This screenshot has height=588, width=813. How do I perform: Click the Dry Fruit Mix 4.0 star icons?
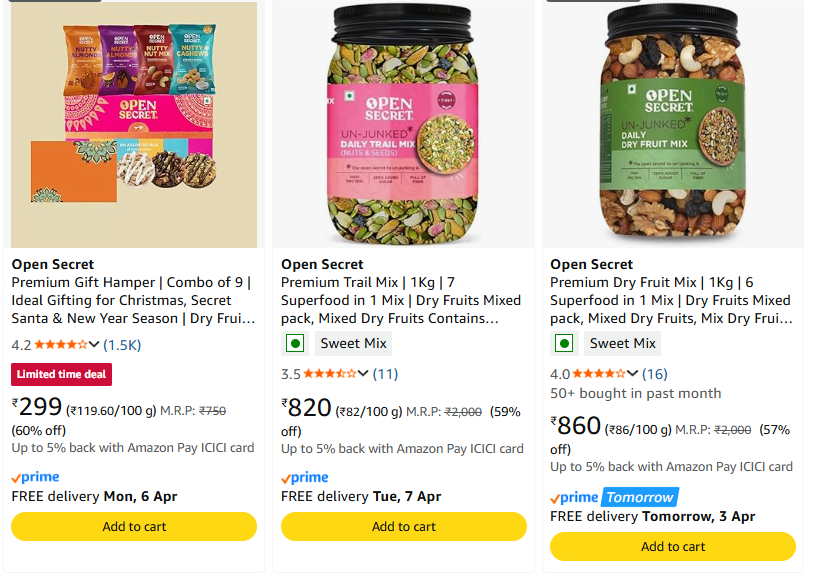pos(599,374)
